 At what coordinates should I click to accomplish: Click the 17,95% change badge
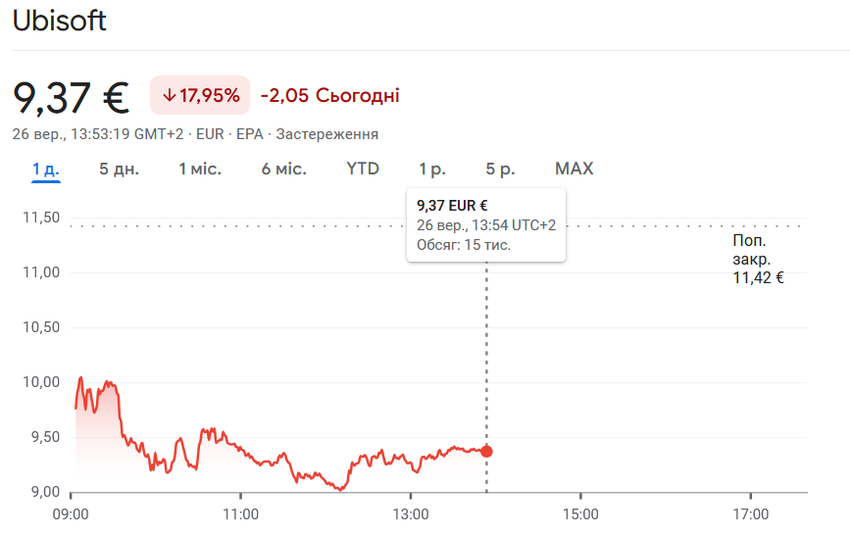click(200, 96)
